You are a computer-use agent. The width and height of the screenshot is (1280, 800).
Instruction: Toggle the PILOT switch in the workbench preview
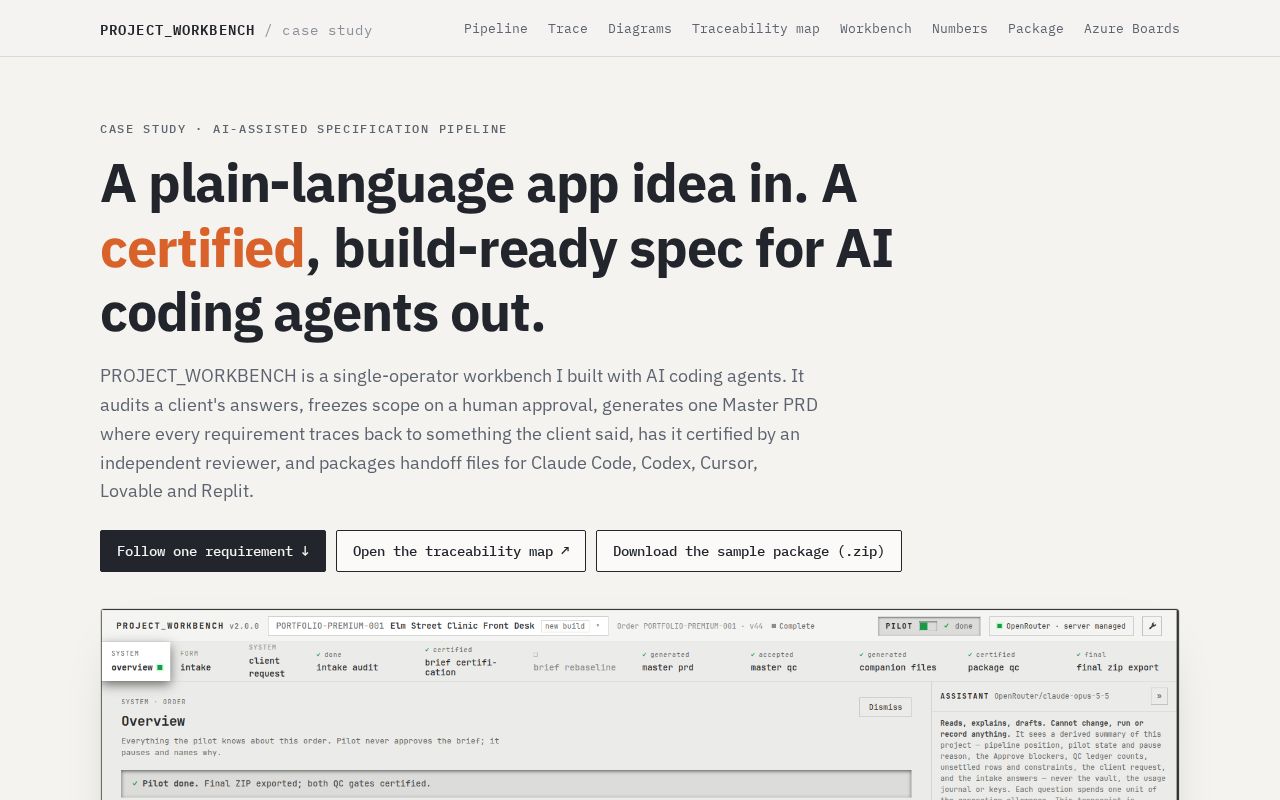928,626
